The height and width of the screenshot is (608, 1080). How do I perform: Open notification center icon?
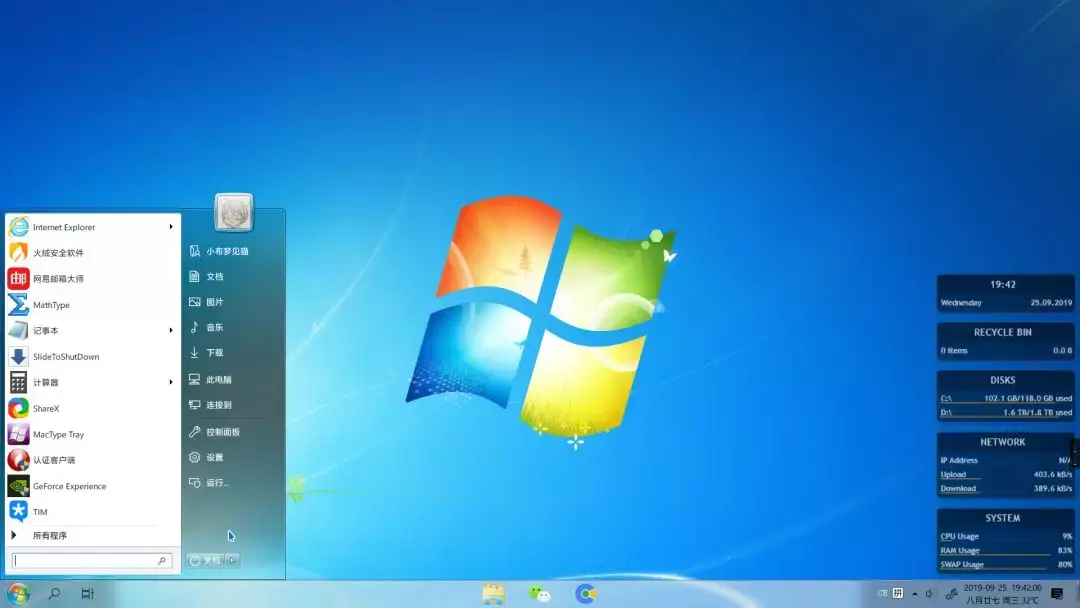click(x=1057, y=594)
